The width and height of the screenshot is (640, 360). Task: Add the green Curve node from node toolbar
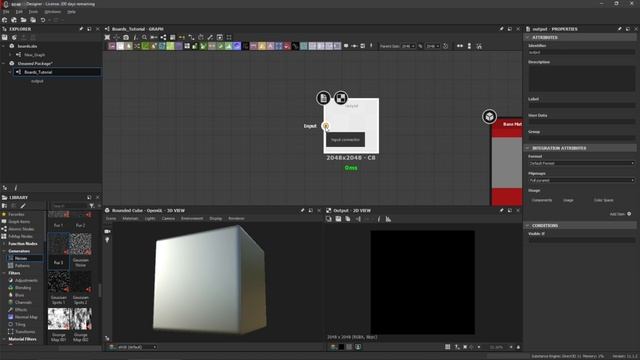[145, 46]
